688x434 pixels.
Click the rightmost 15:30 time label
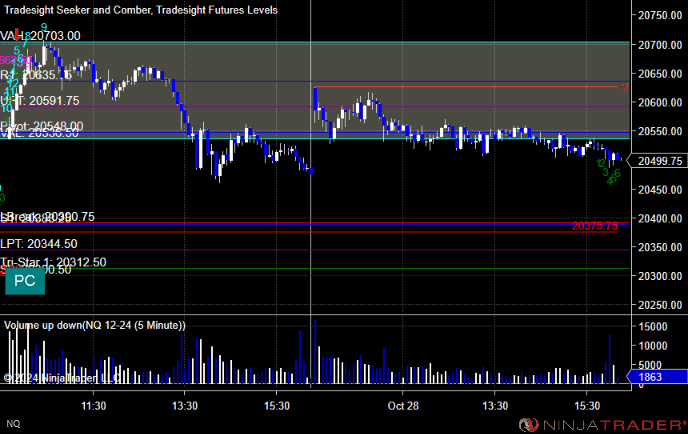[587, 406]
